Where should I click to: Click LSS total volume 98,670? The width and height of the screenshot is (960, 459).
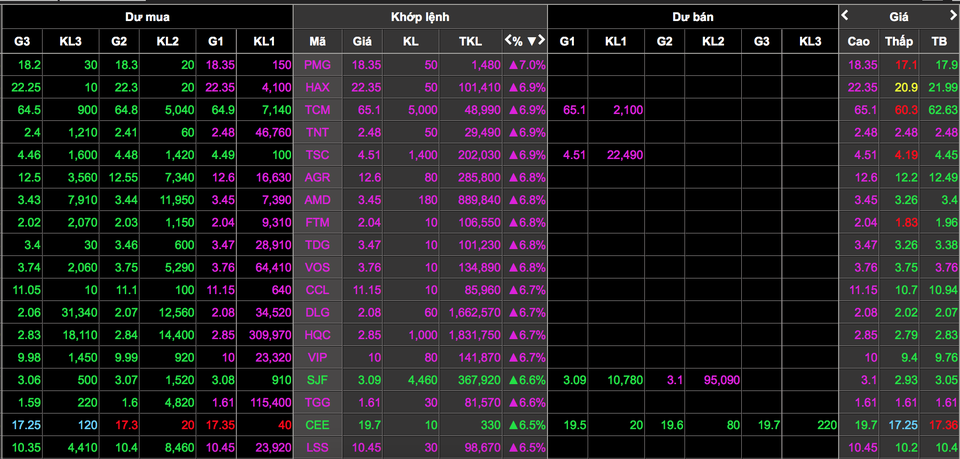pyautogui.click(x=483, y=447)
